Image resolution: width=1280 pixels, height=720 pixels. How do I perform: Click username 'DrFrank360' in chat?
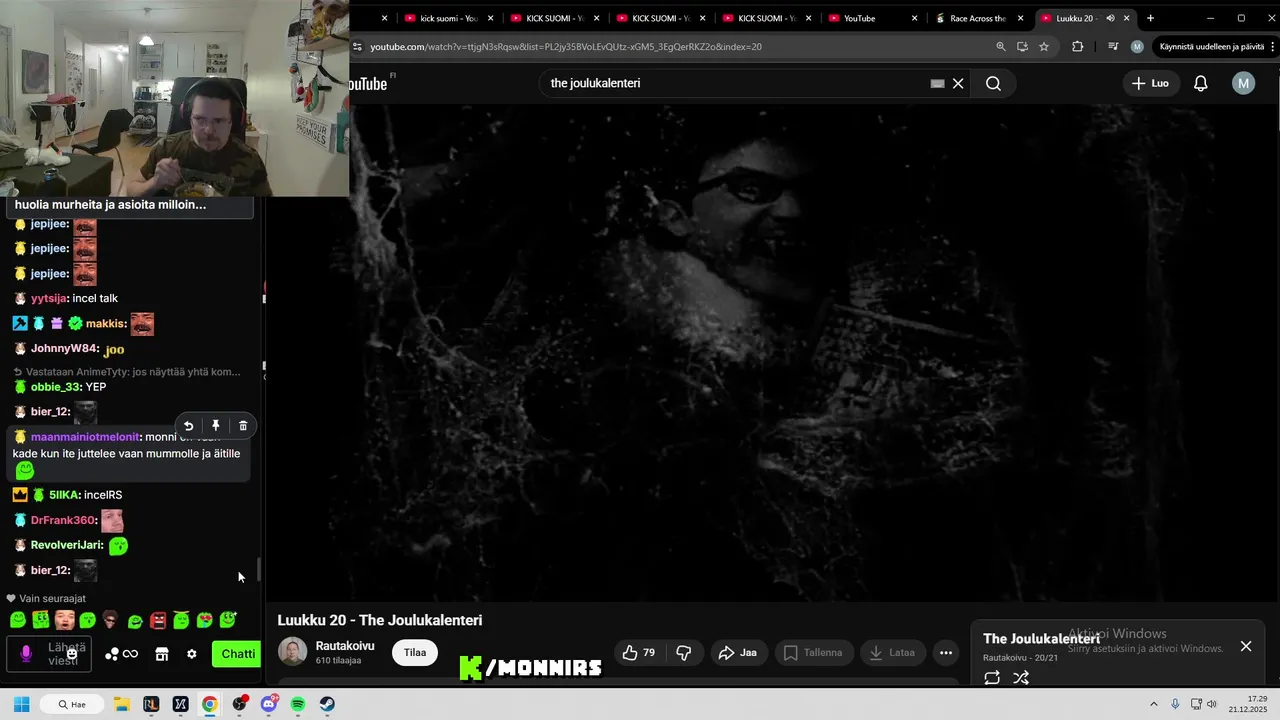[x=63, y=520]
